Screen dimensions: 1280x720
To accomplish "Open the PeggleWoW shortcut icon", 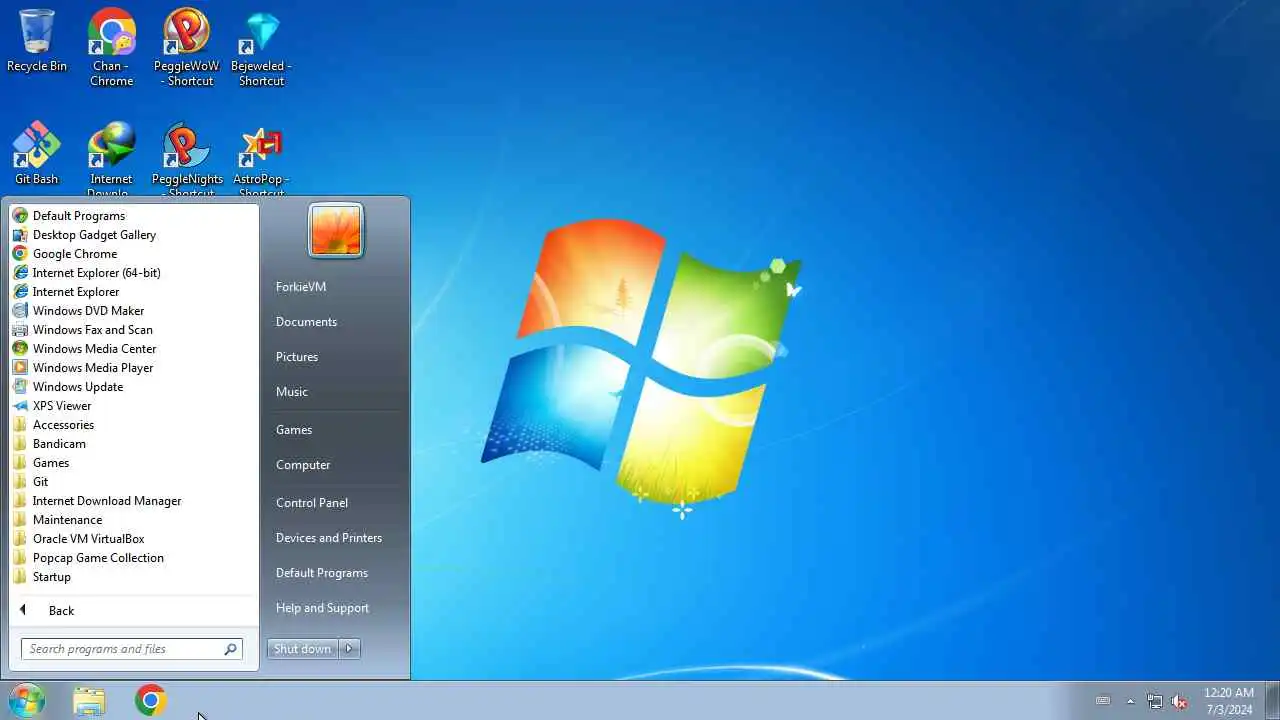I will [186, 47].
